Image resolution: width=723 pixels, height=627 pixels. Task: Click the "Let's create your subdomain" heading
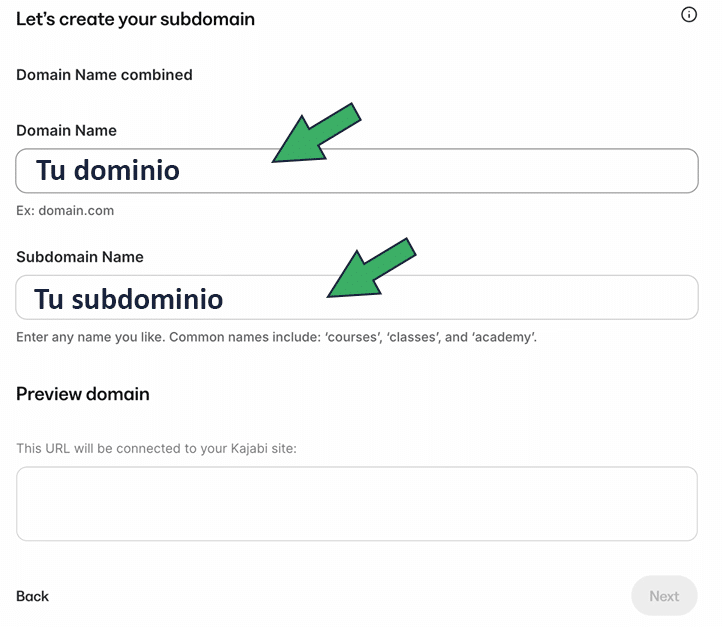135,19
